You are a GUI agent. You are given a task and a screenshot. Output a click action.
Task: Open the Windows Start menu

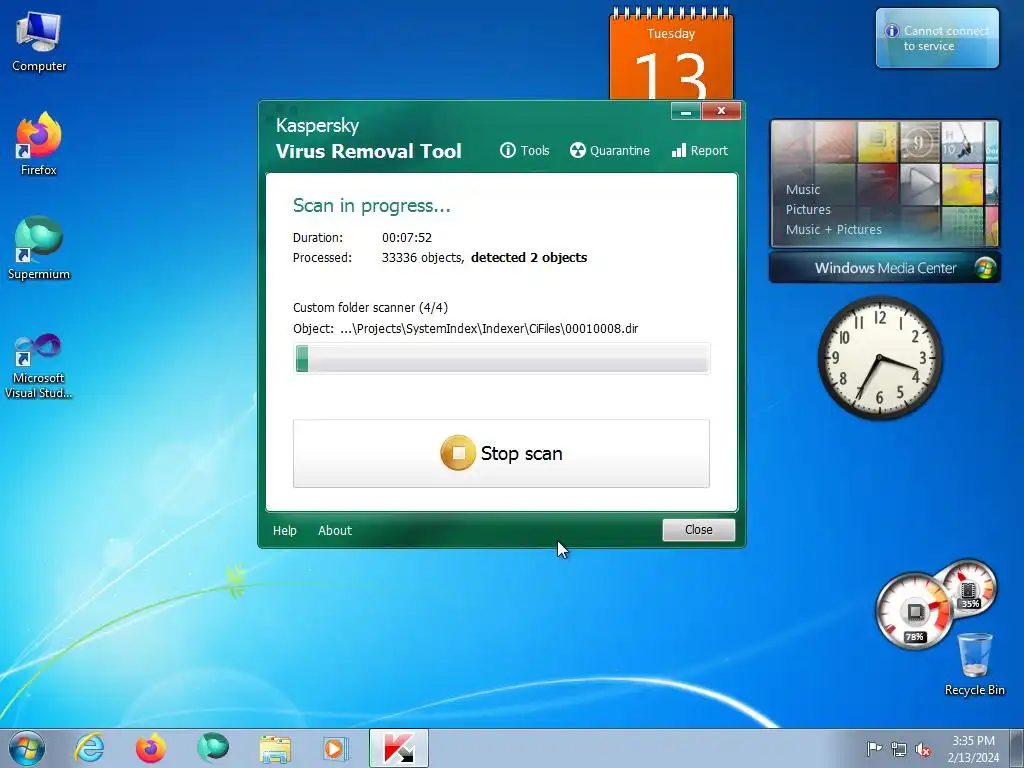click(x=27, y=748)
